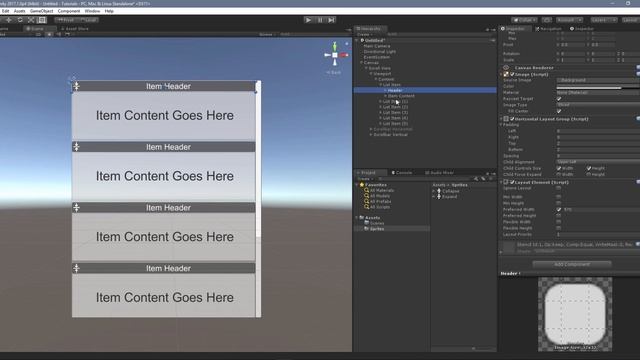Expand Scrollbar Vertical hierarchy node
This screenshot has height=360, width=640.
click(371, 134)
